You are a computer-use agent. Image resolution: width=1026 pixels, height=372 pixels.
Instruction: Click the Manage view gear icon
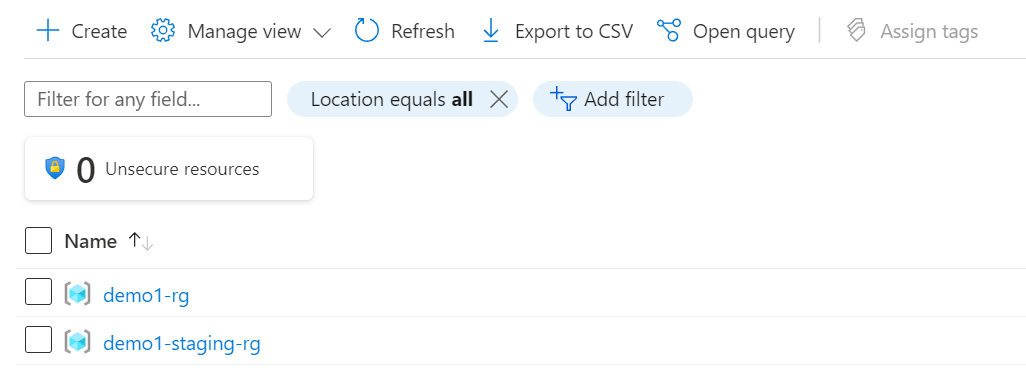point(163,31)
